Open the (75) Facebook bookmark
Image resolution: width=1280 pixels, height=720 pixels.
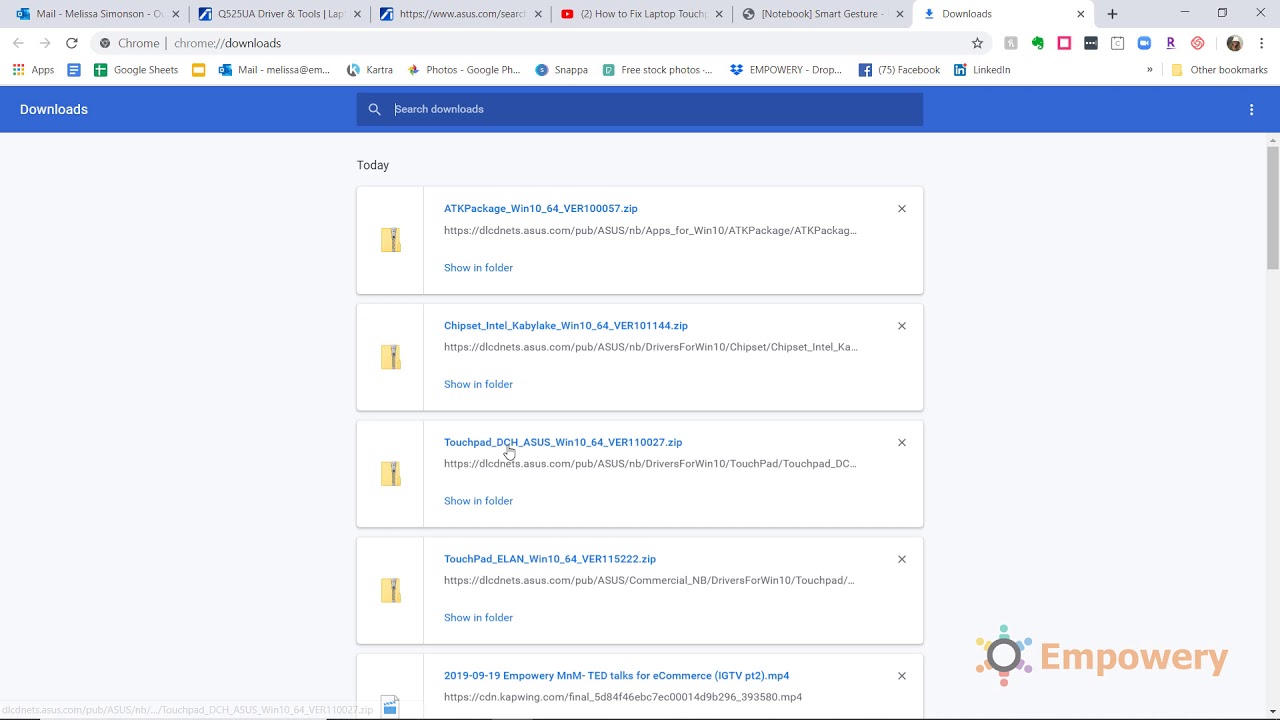coord(899,70)
